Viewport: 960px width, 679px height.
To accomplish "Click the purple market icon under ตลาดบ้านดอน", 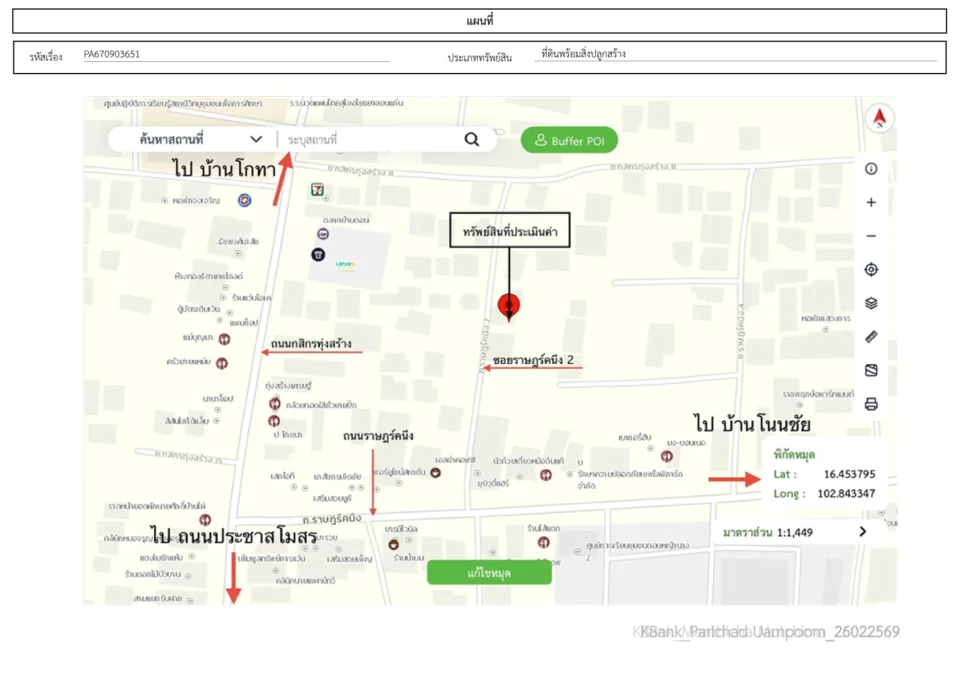I will 323,234.
